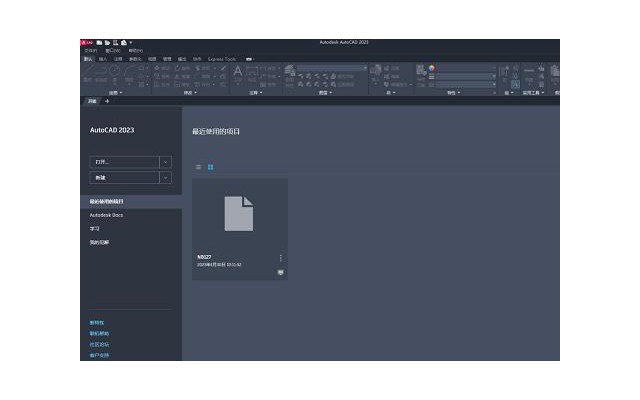Switch to the 管理 ribbon tab
Viewport: 640px width, 400px height.
[167, 59]
